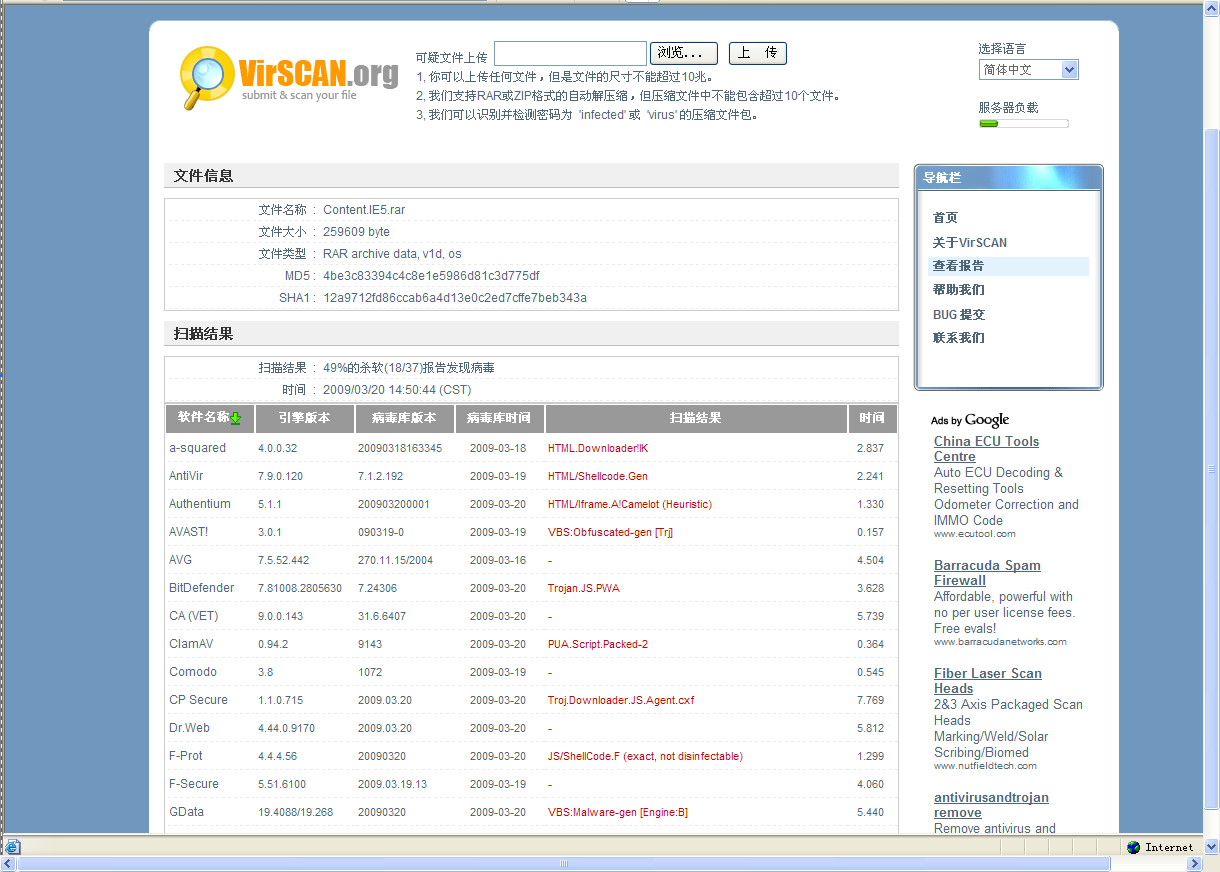Click AVG row name
This screenshot has width=1220, height=872.
[x=180, y=560]
